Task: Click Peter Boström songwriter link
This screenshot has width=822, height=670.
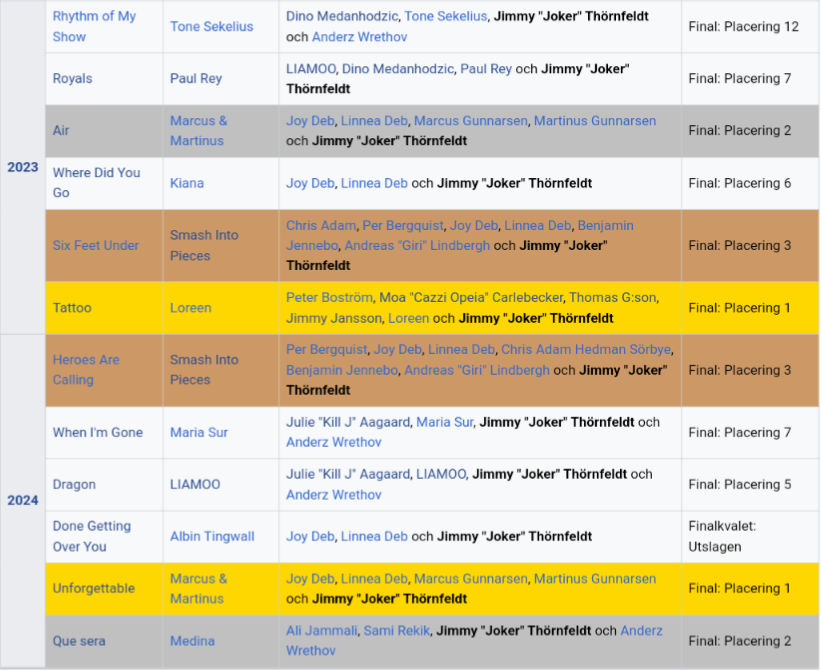Action: coord(329,297)
